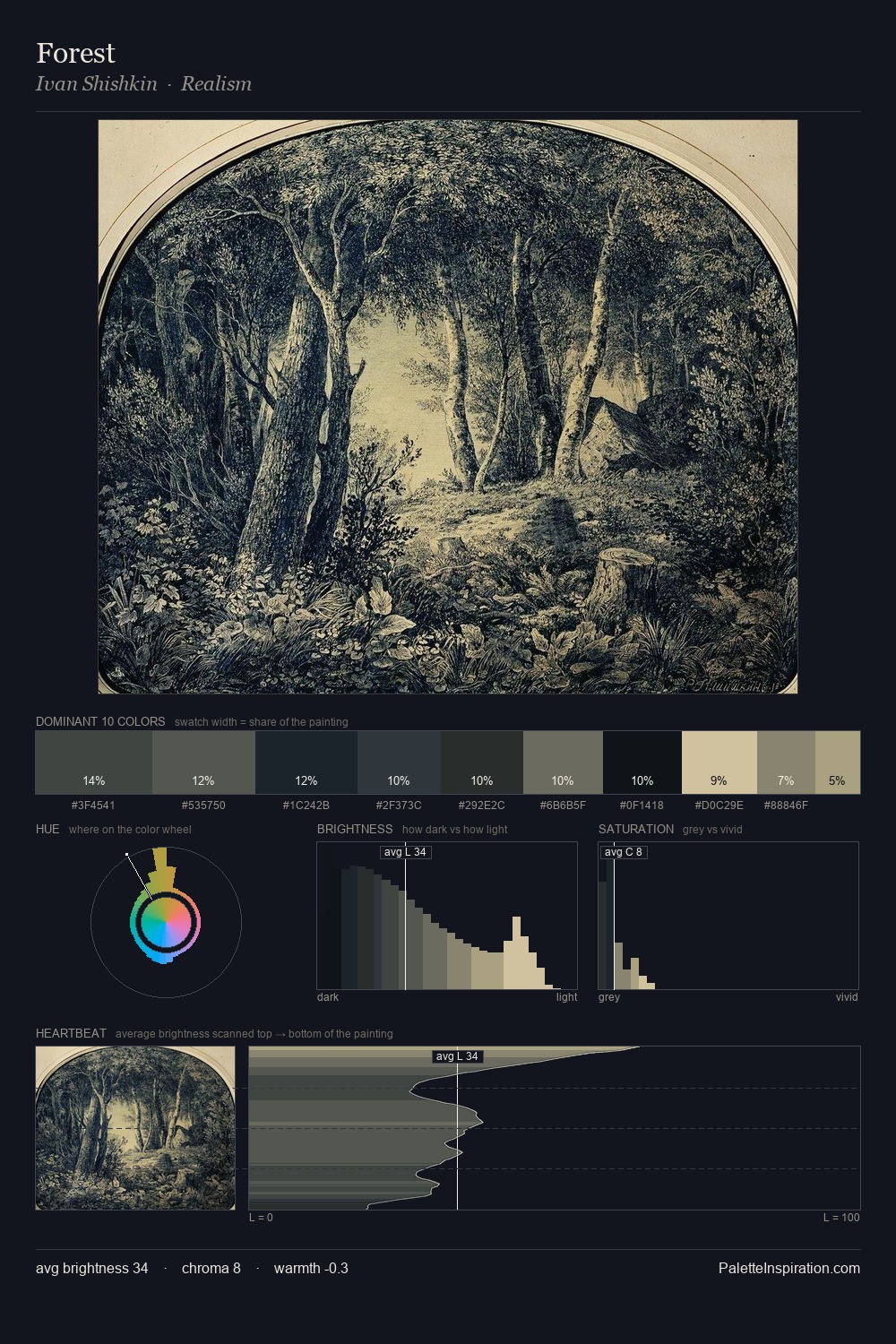Click the heartbeat brightness profile chart

click(555, 1128)
